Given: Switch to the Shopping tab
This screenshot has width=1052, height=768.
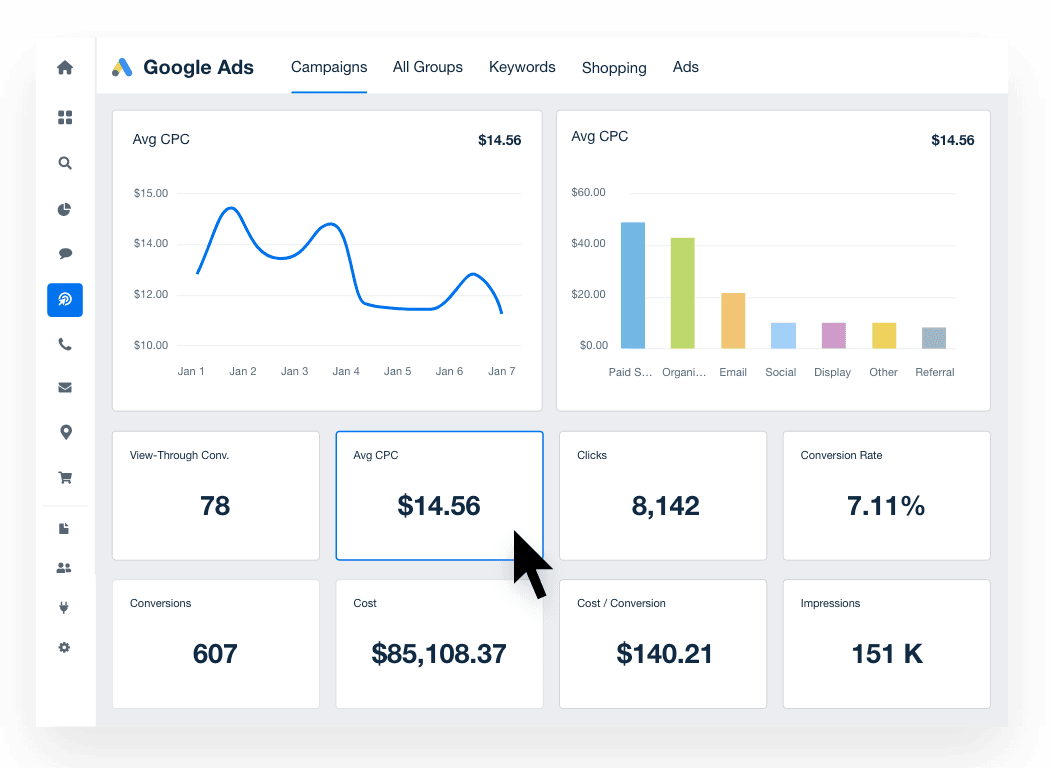Looking at the screenshot, I should 613,67.
